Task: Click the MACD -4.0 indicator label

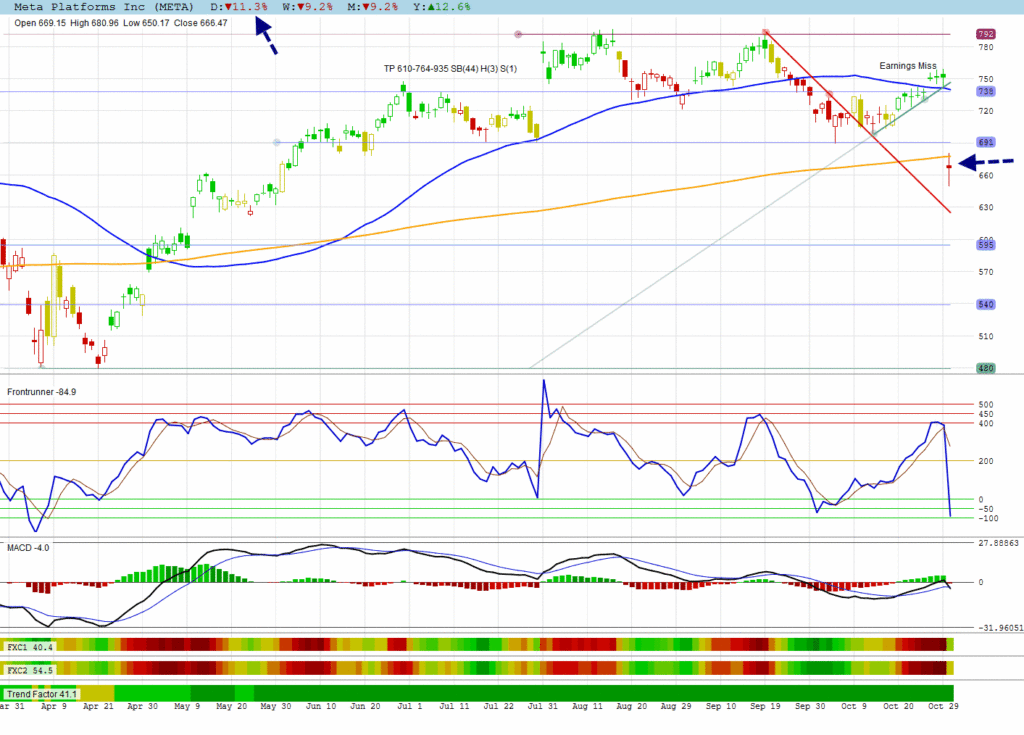Action: point(28,547)
